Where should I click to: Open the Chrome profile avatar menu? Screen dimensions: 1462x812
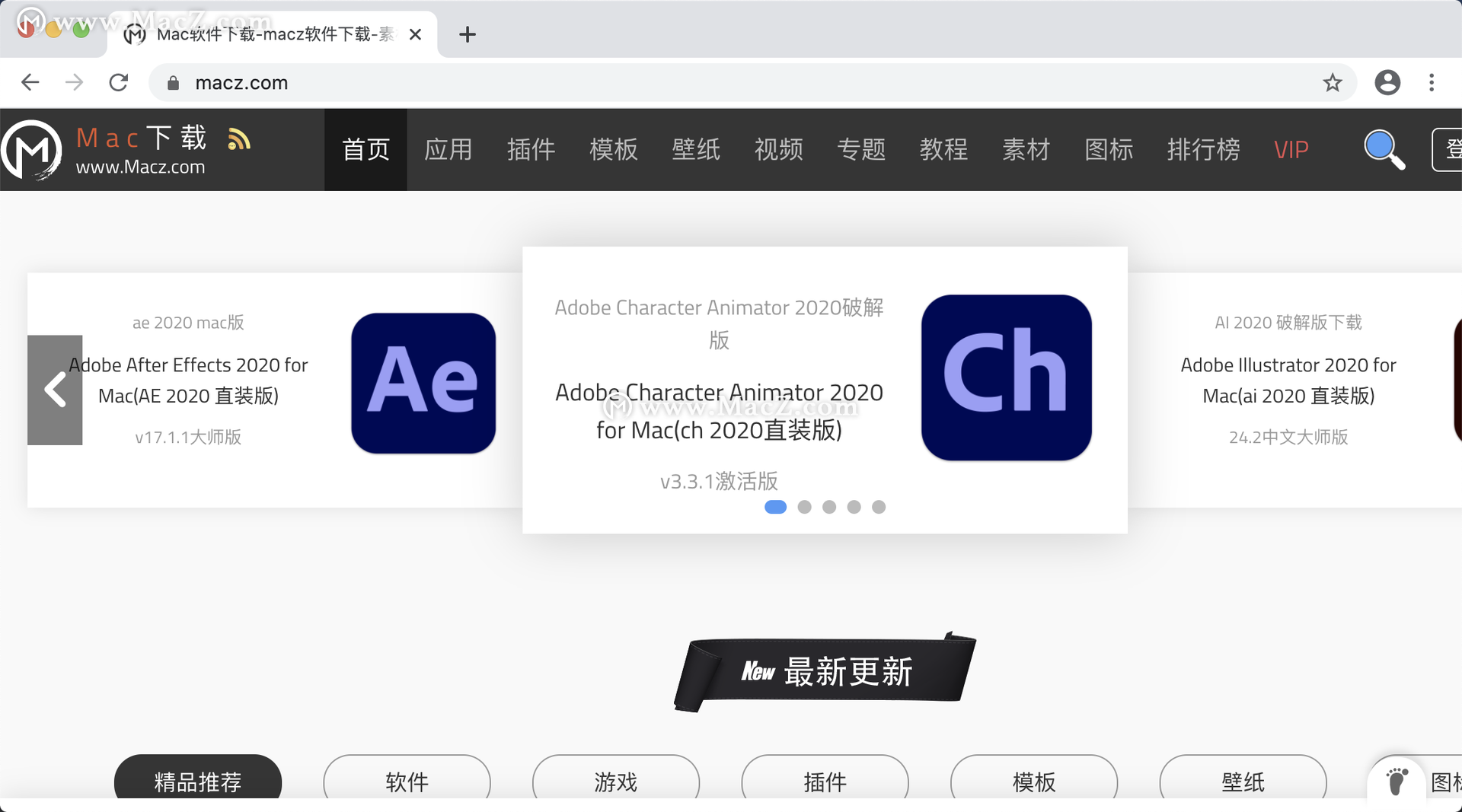pos(1387,82)
